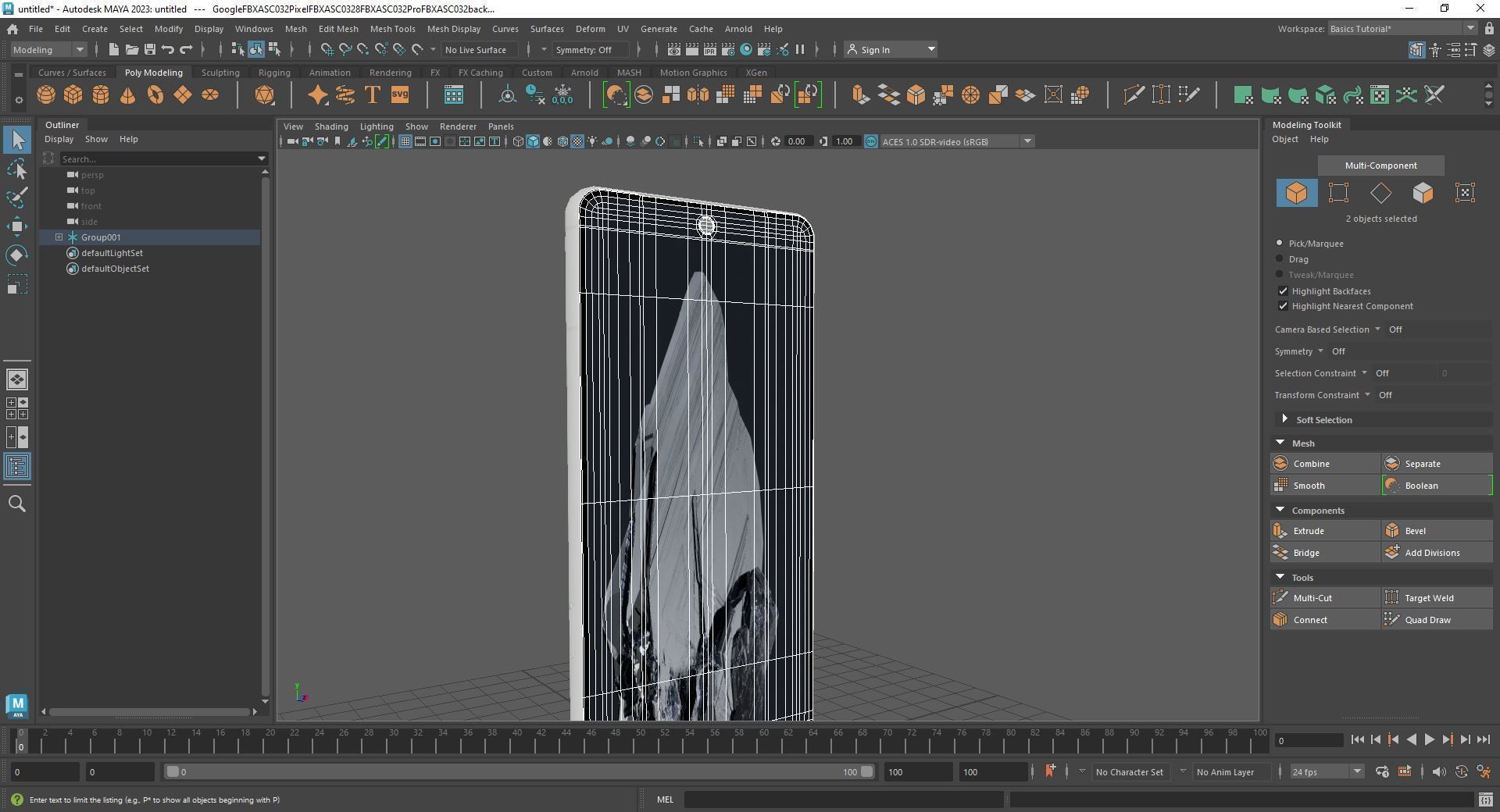Click the MEL command input field

844,800
